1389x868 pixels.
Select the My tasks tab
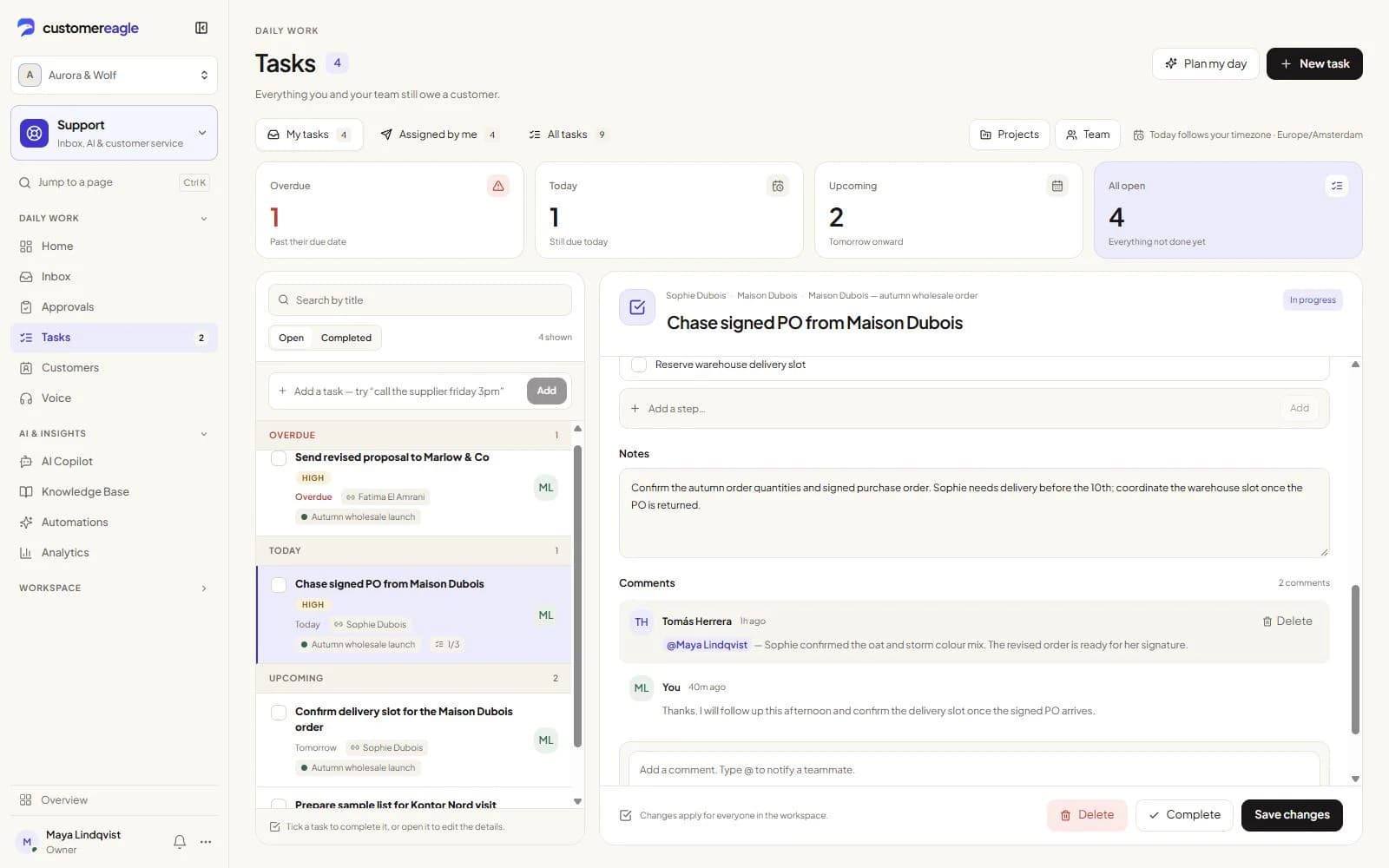click(308, 135)
